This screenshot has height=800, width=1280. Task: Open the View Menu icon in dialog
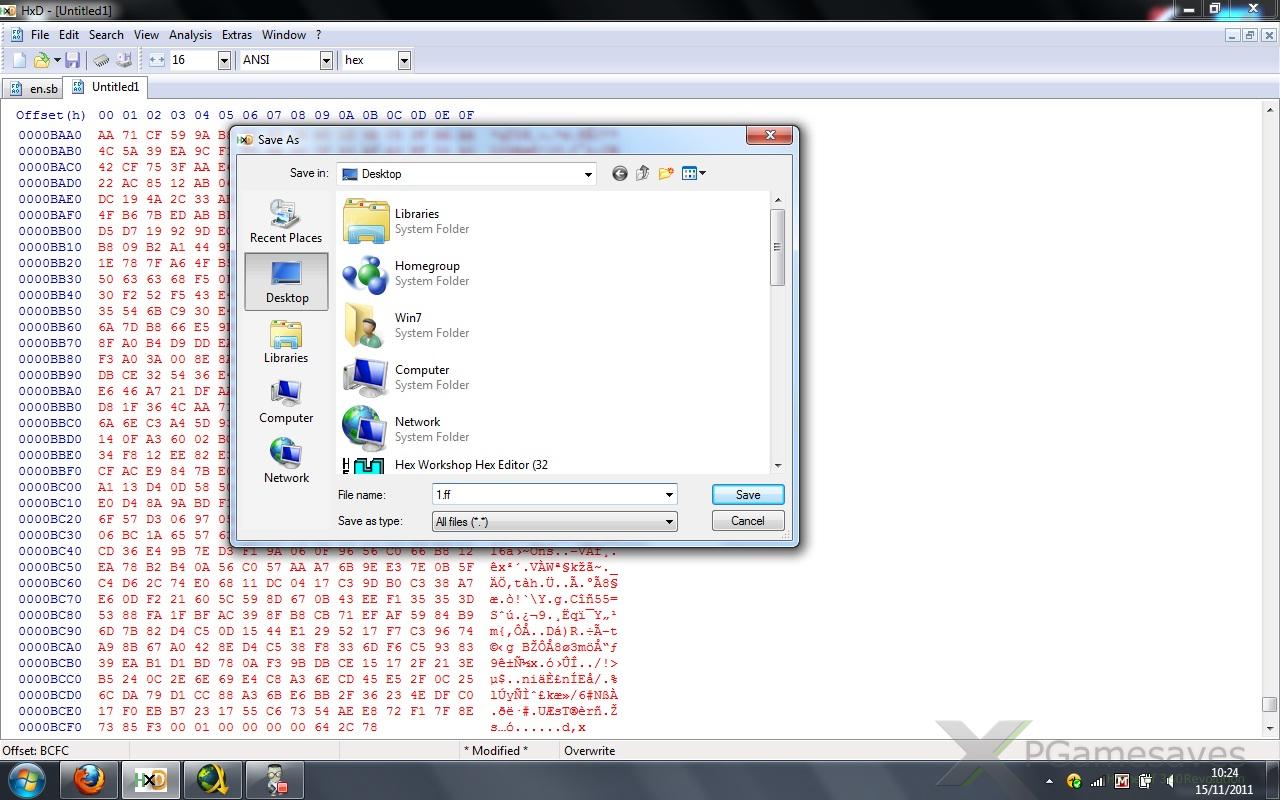[x=693, y=174]
